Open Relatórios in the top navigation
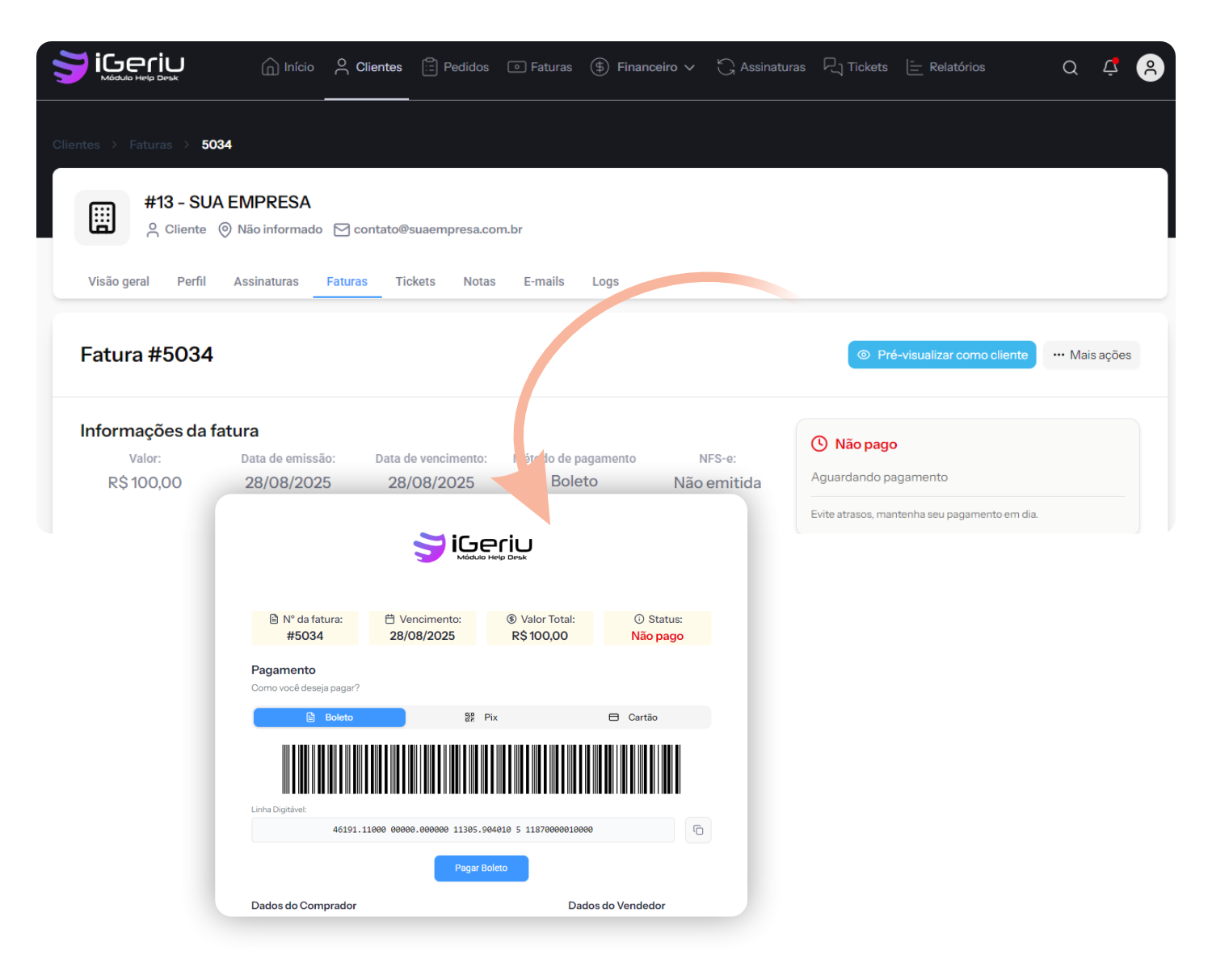The height and width of the screenshot is (980, 1212). (x=945, y=67)
